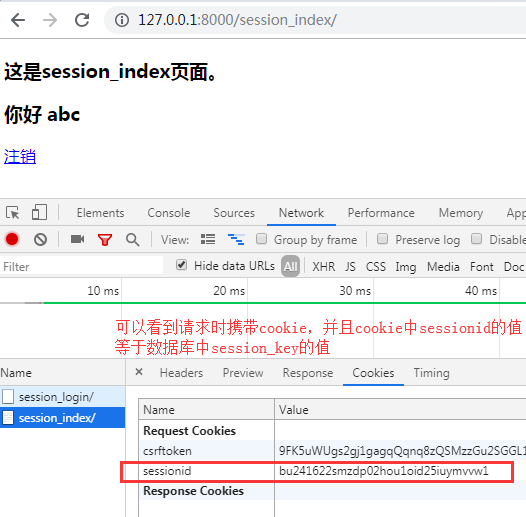Reload the page with the refresh icon
This screenshot has height=517, width=526.
coord(82,20)
